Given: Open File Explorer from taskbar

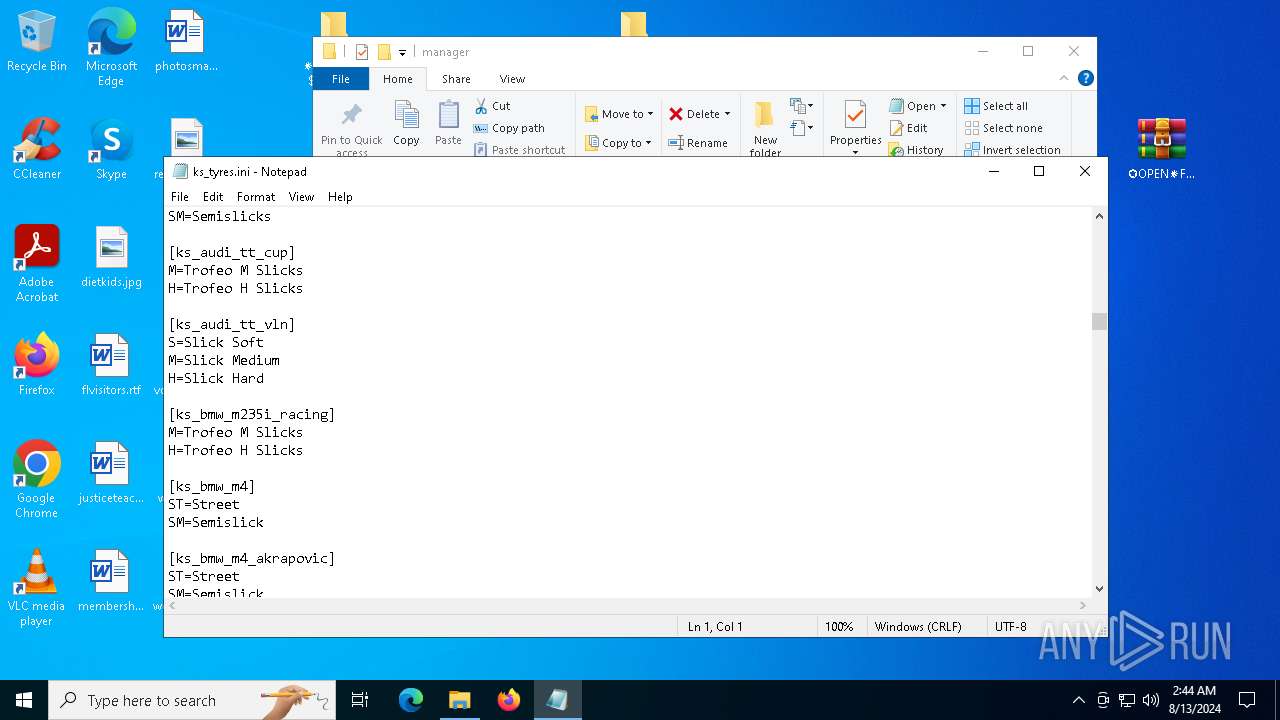Looking at the screenshot, I should [459, 700].
